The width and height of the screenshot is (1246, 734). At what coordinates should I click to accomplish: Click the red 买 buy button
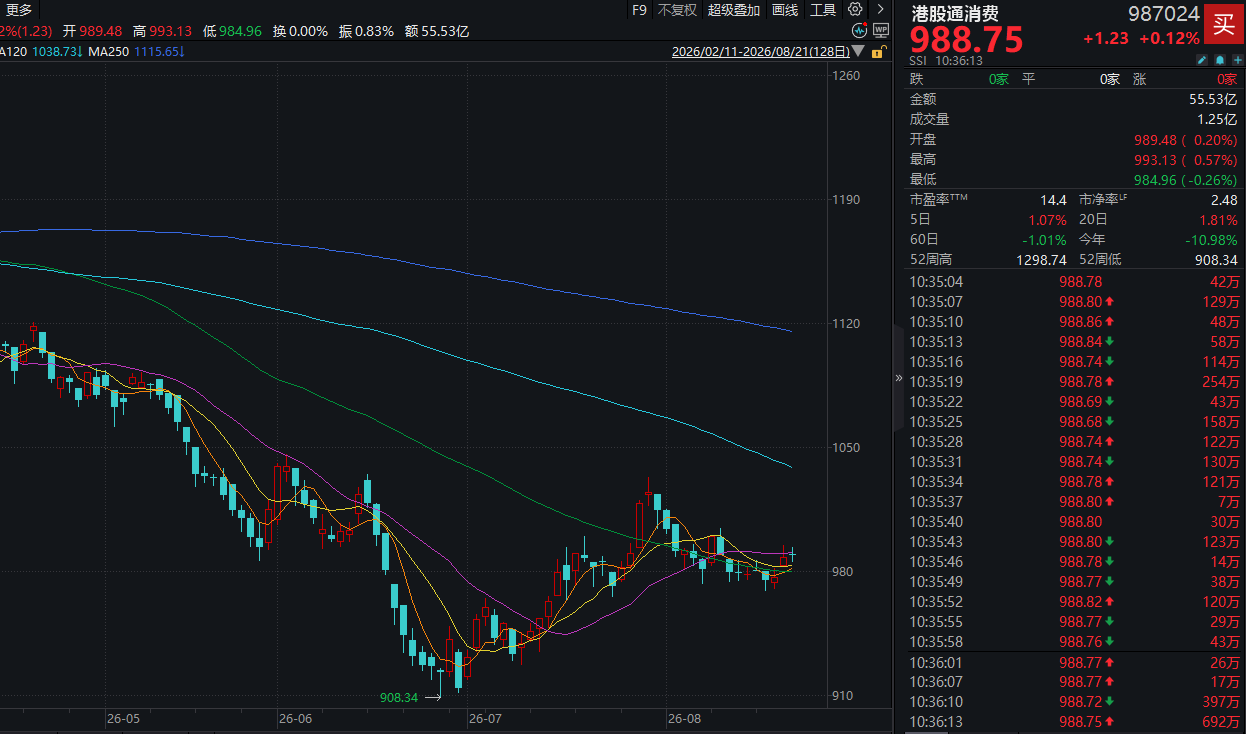[1222, 22]
